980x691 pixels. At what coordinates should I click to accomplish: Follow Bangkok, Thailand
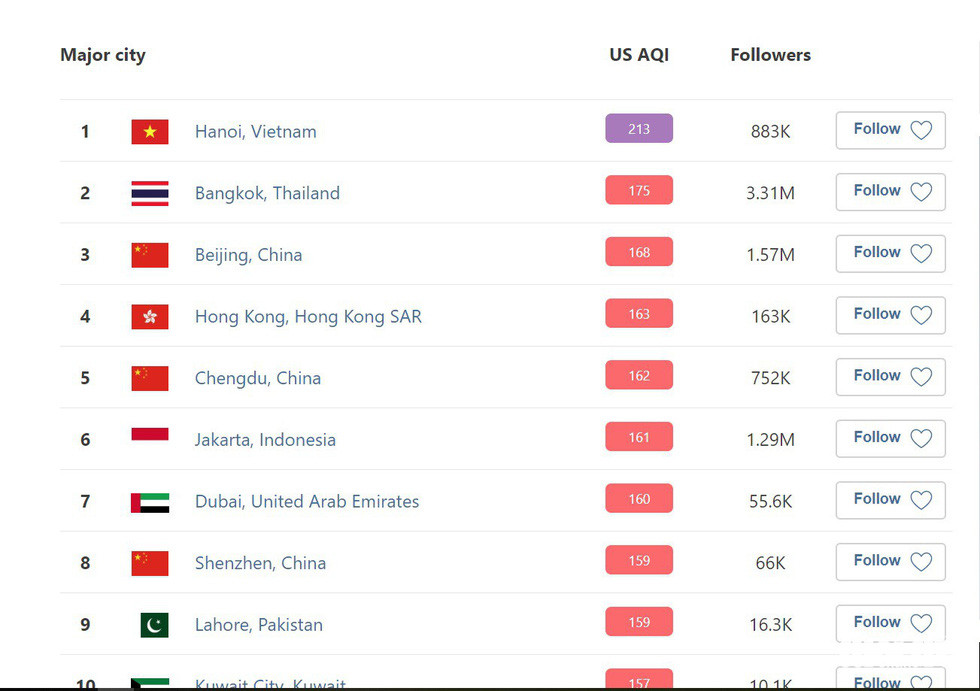coord(890,192)
